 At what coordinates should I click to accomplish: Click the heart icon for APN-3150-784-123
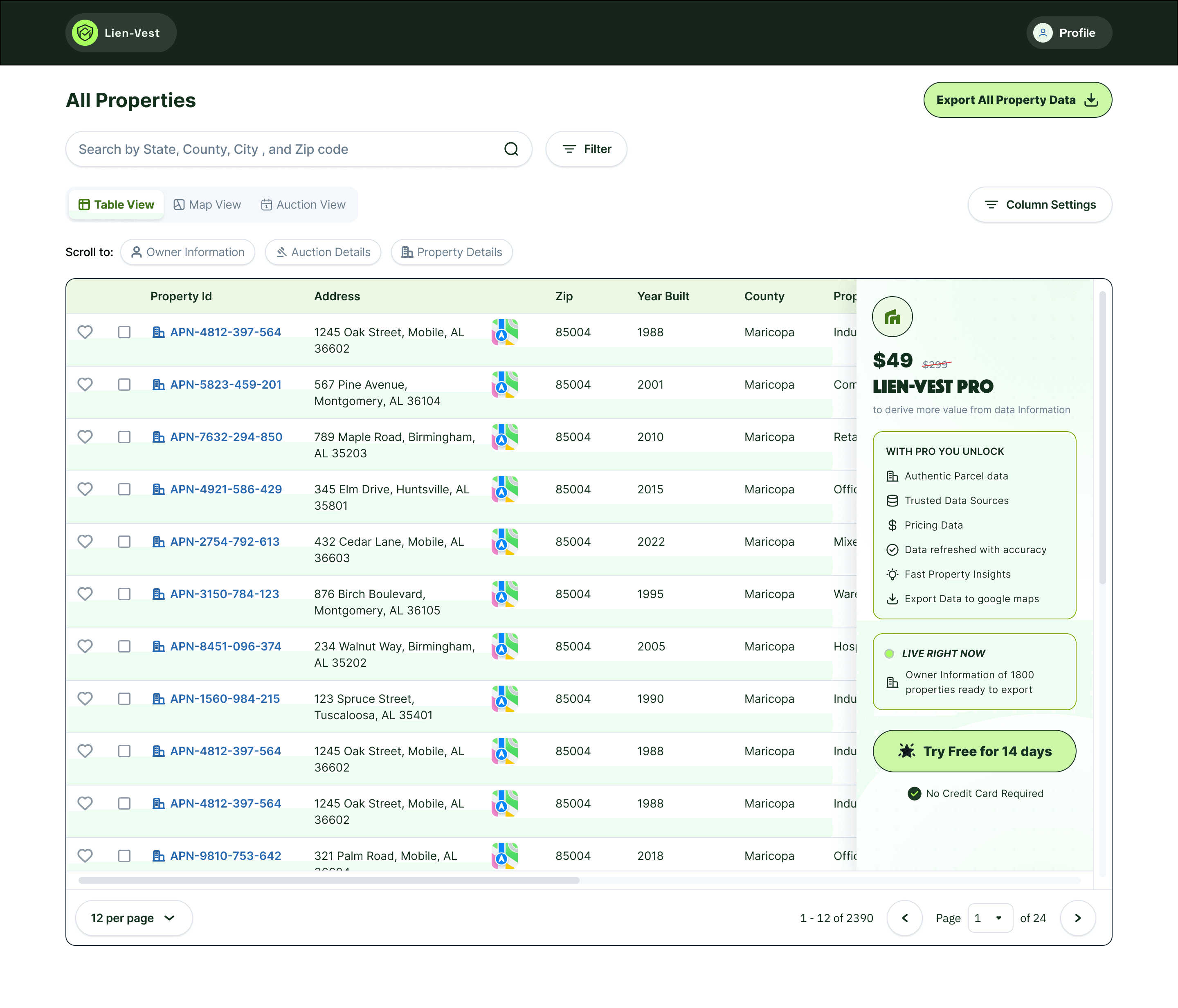pyautogui.click(x=85, y=594)
